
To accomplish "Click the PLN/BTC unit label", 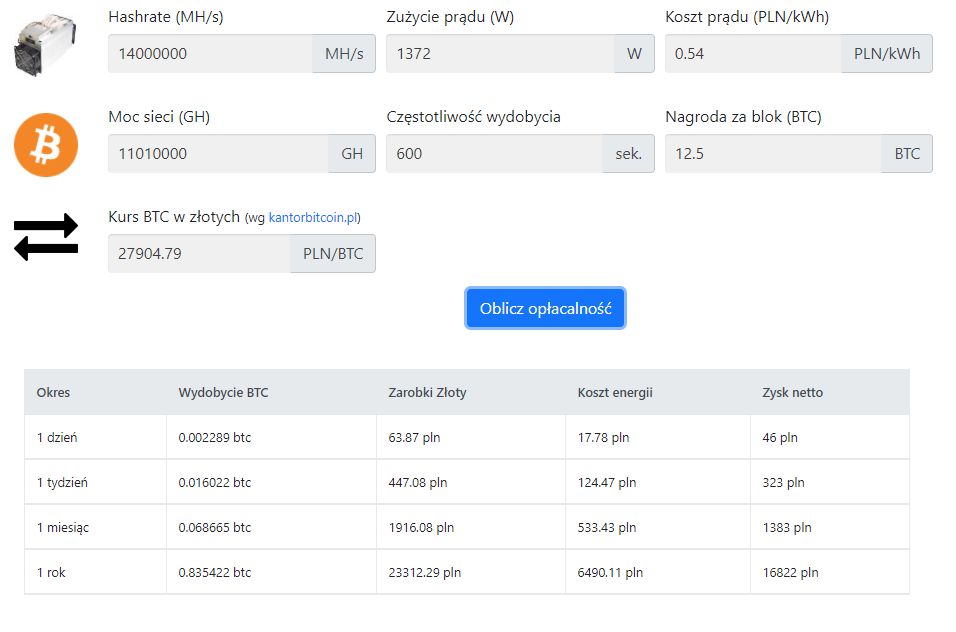I will 333,254.
